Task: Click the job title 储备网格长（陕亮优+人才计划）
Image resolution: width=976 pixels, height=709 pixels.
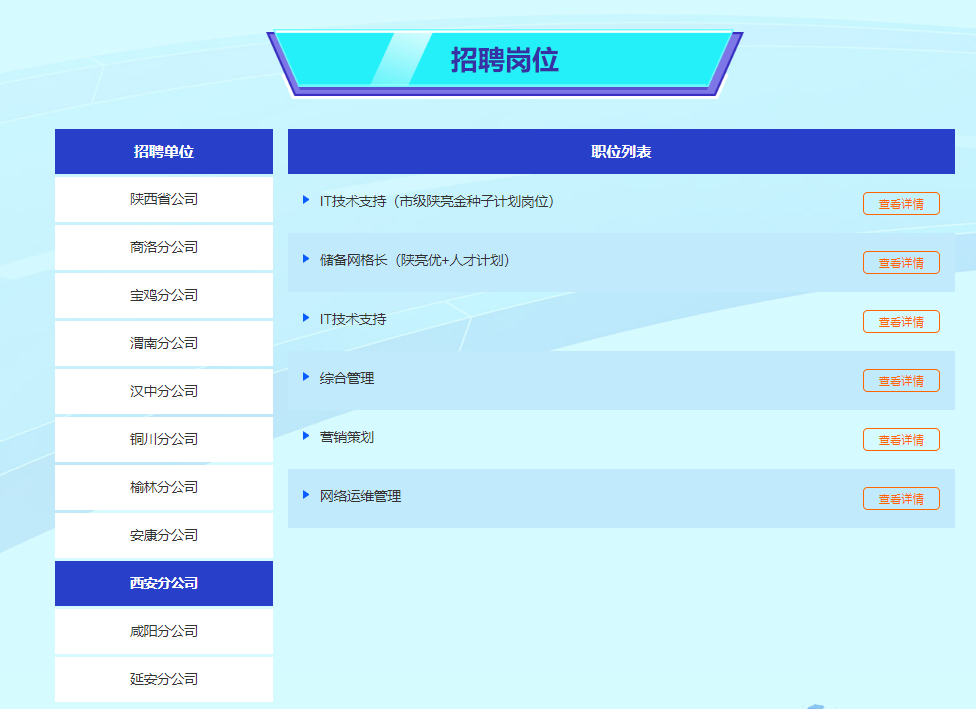Action: coord(415,260)
